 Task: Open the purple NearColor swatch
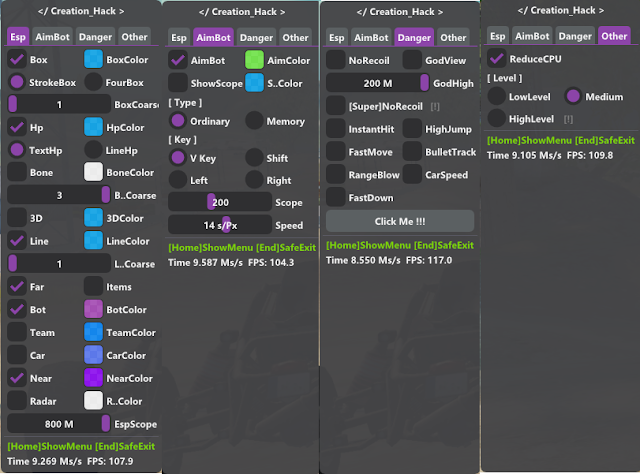93,378
